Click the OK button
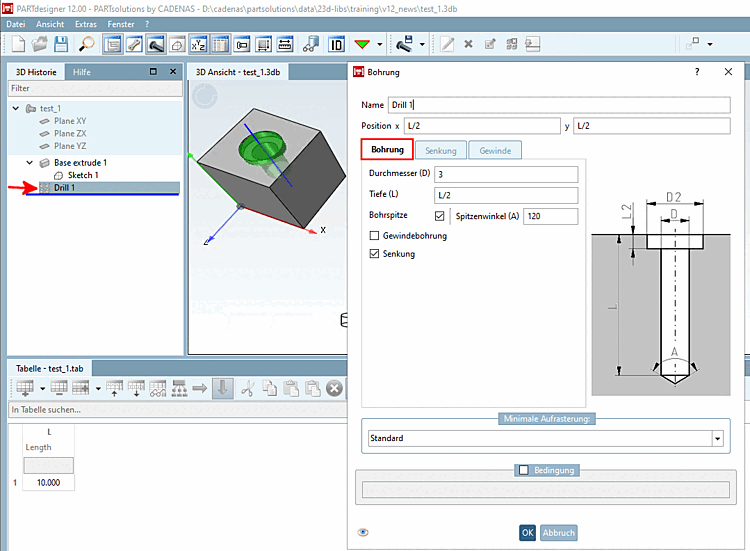 [x=527, y=533]
